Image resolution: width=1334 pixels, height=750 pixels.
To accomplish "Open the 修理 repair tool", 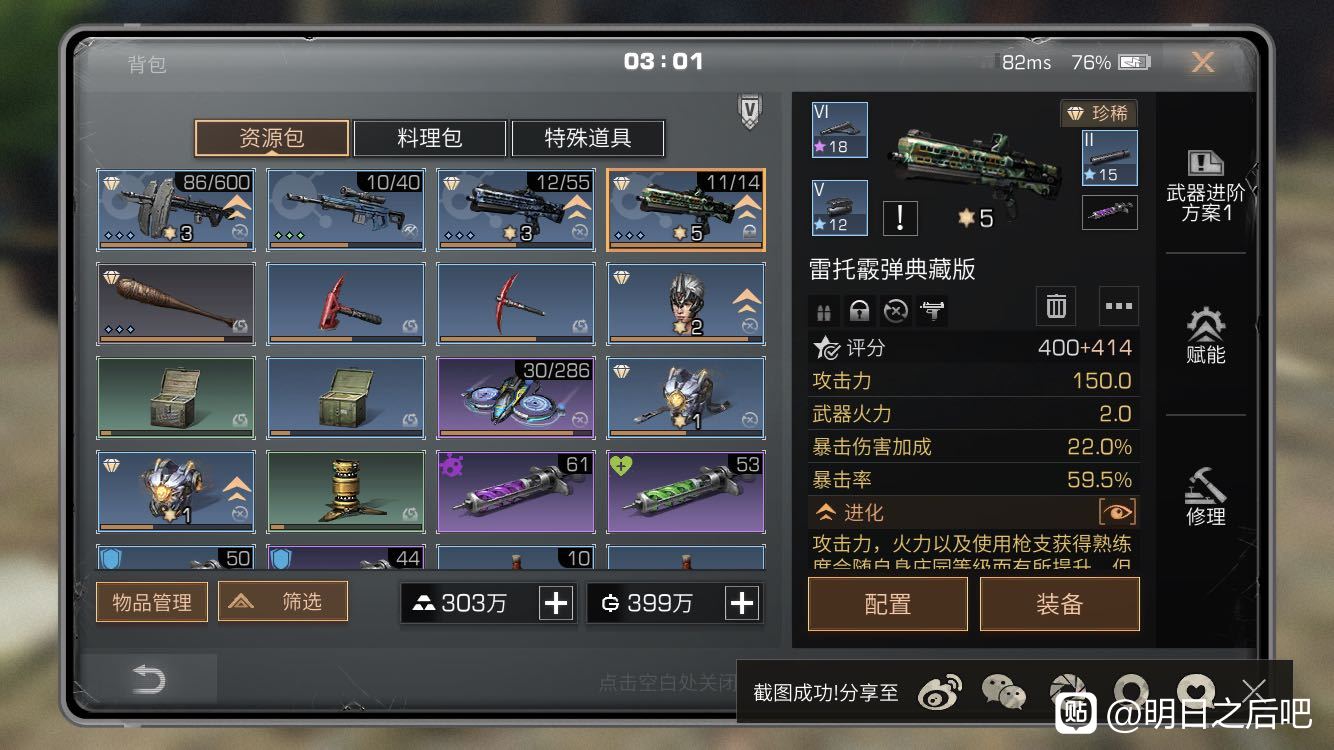I will pos(1205,497).
